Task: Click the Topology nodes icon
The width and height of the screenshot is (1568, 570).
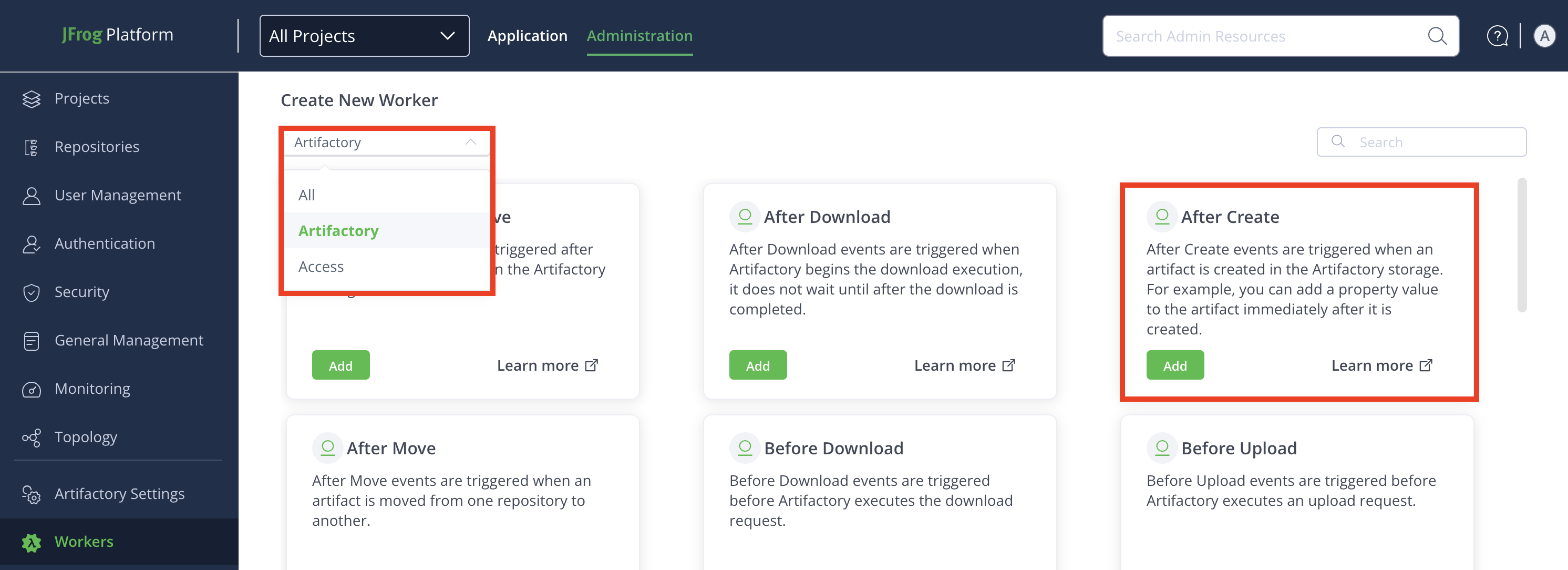Action: coord(31,437)
